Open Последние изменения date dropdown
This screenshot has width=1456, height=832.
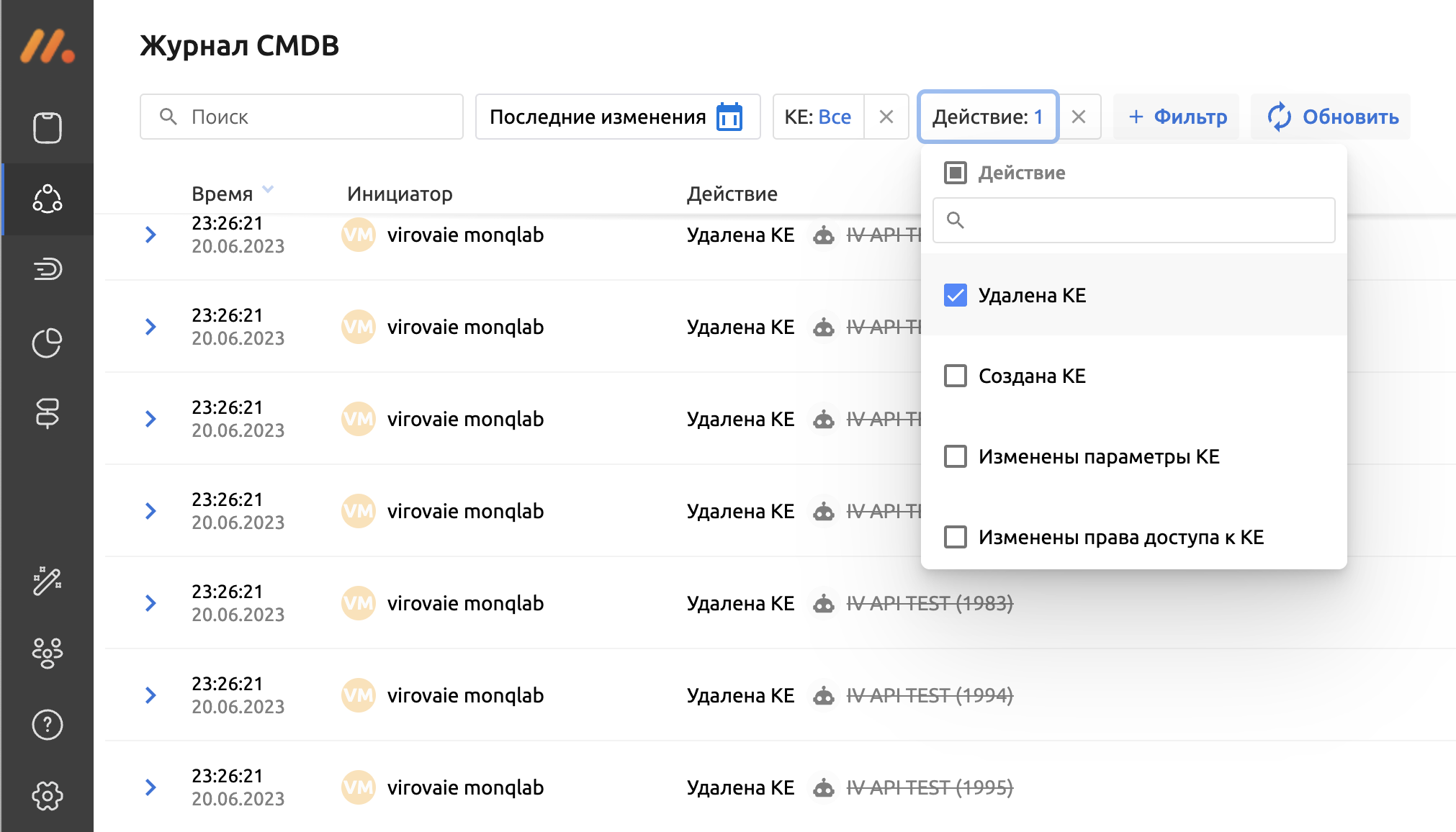(x=618, y=117)
